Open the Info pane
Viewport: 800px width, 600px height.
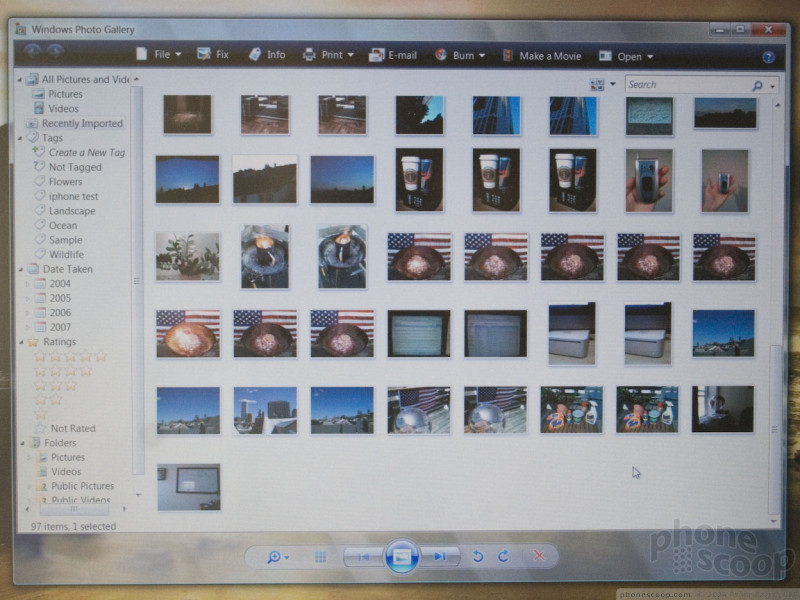pyautogui.click(x=267, y=55)
